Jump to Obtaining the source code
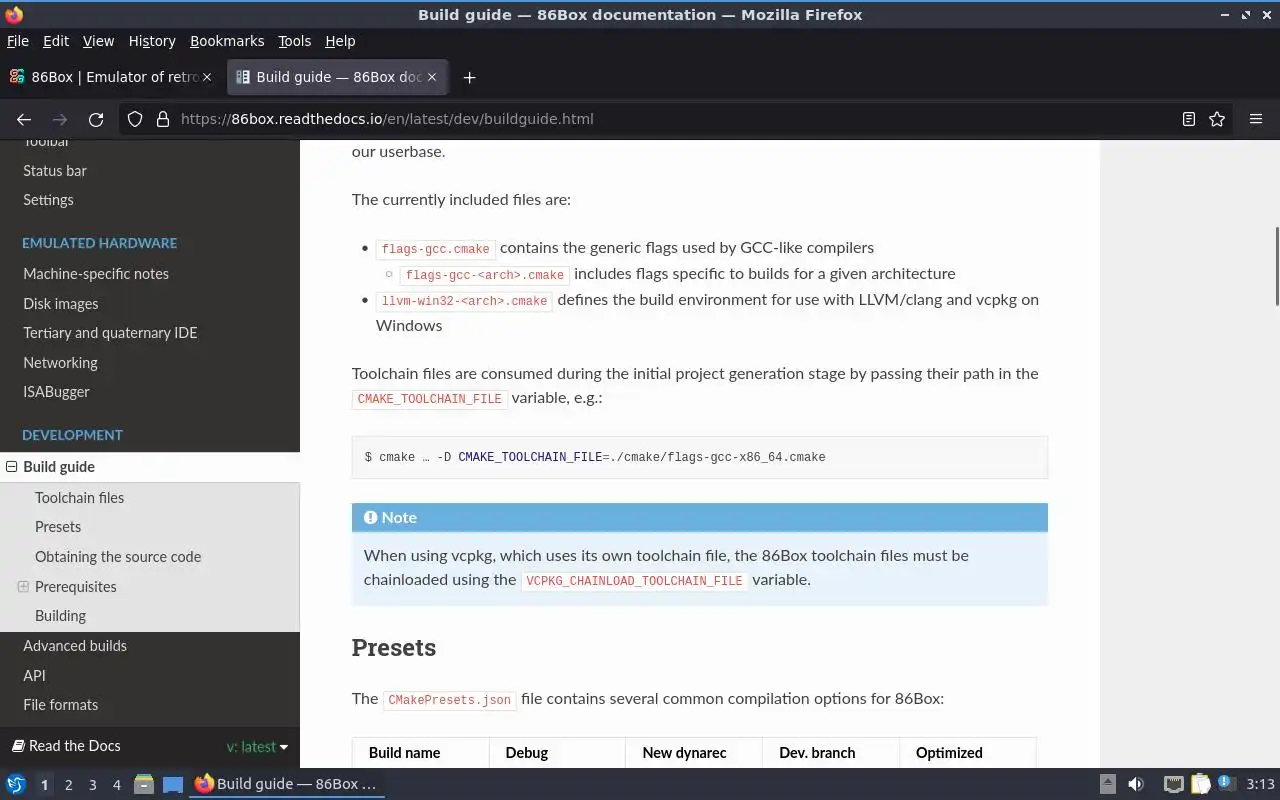The image size is (1280, 800). tap(118, 557)
